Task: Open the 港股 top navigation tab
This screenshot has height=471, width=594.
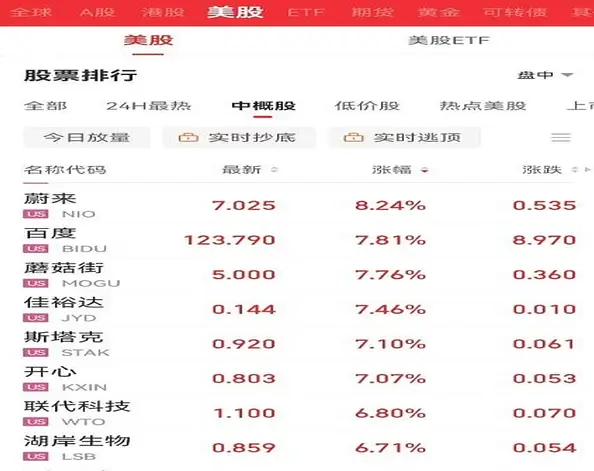Action: pos(163,12)
